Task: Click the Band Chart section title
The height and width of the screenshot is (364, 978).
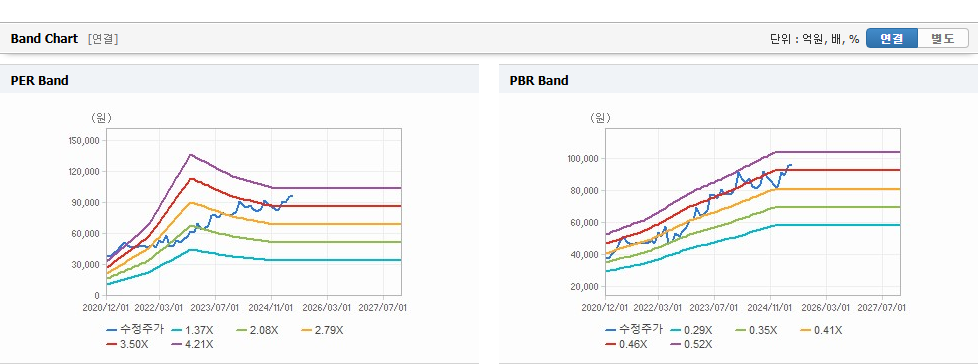Action: click(x=44, y=39)
